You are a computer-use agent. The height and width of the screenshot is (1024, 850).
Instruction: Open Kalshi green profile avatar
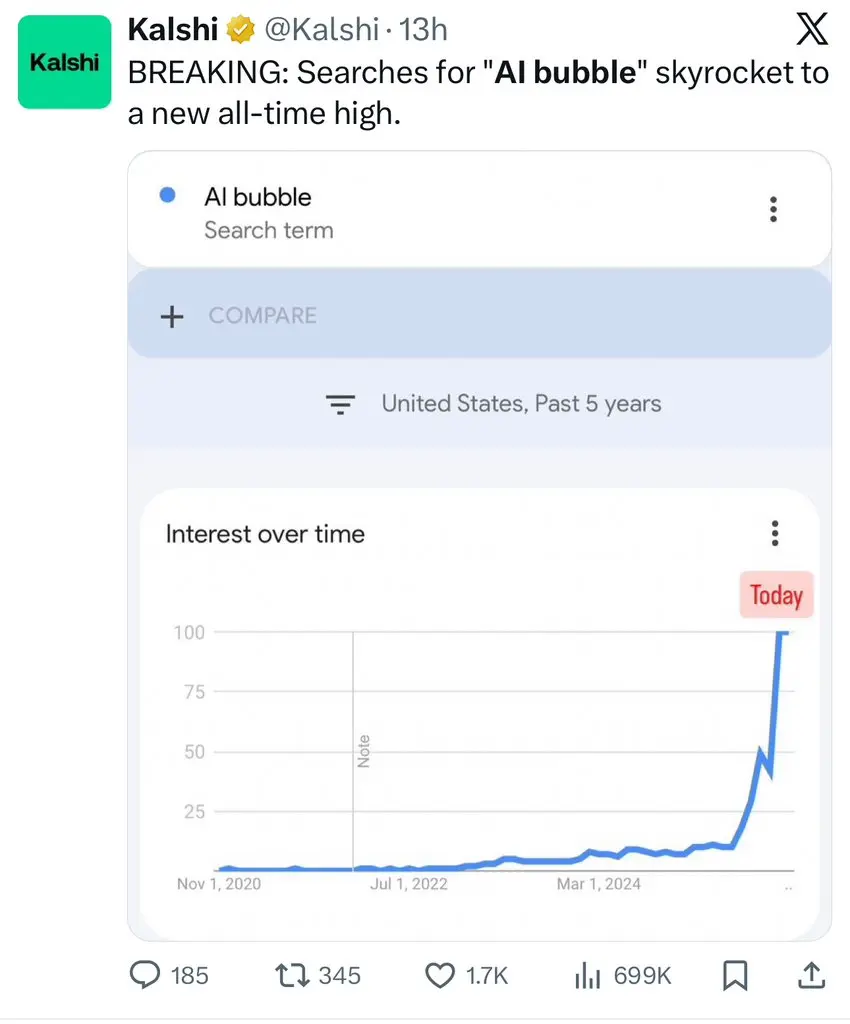tap(65, 62)
